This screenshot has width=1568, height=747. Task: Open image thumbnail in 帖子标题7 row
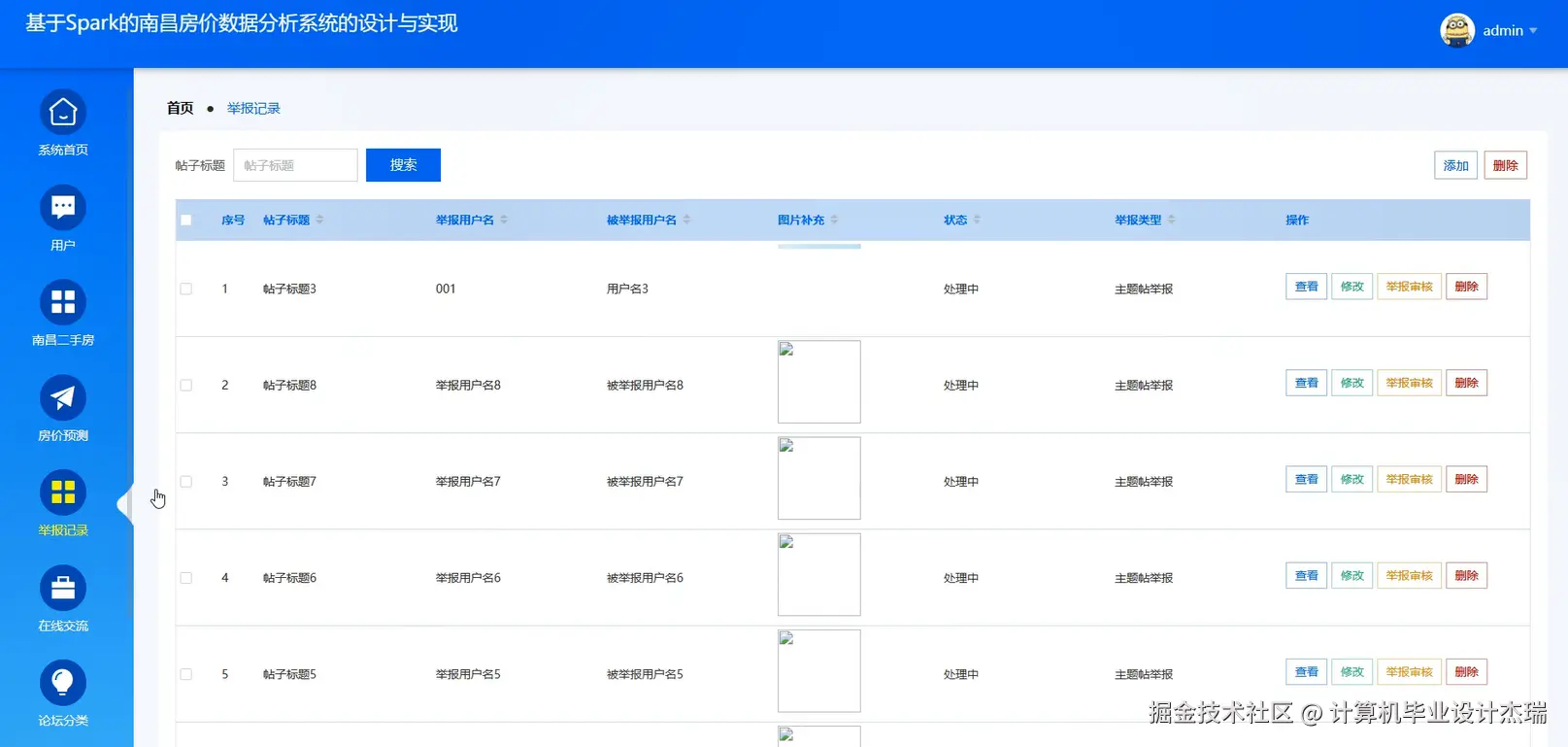click(818, 478)
